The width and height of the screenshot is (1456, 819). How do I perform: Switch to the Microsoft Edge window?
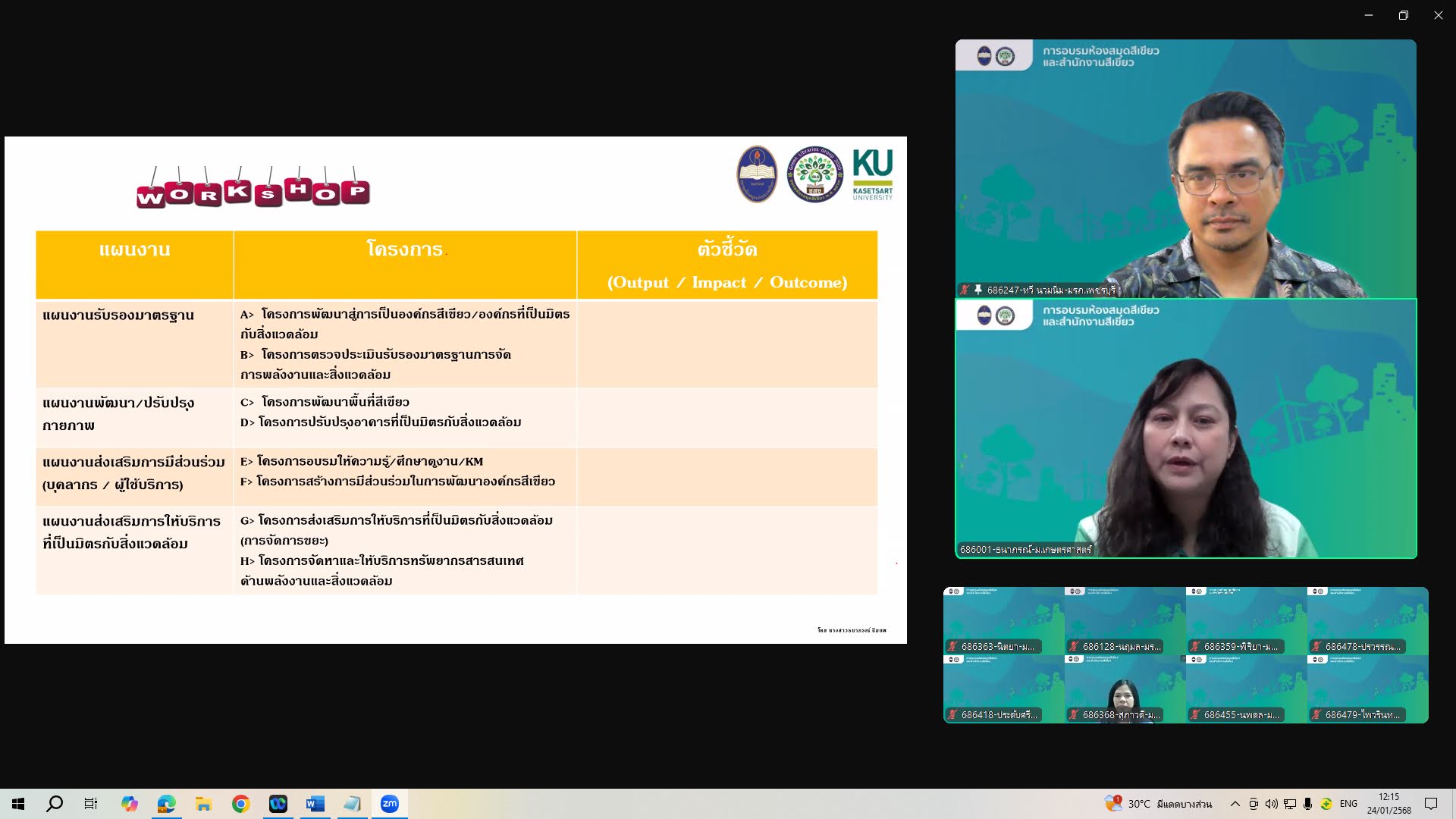click(x=166, y=804)
